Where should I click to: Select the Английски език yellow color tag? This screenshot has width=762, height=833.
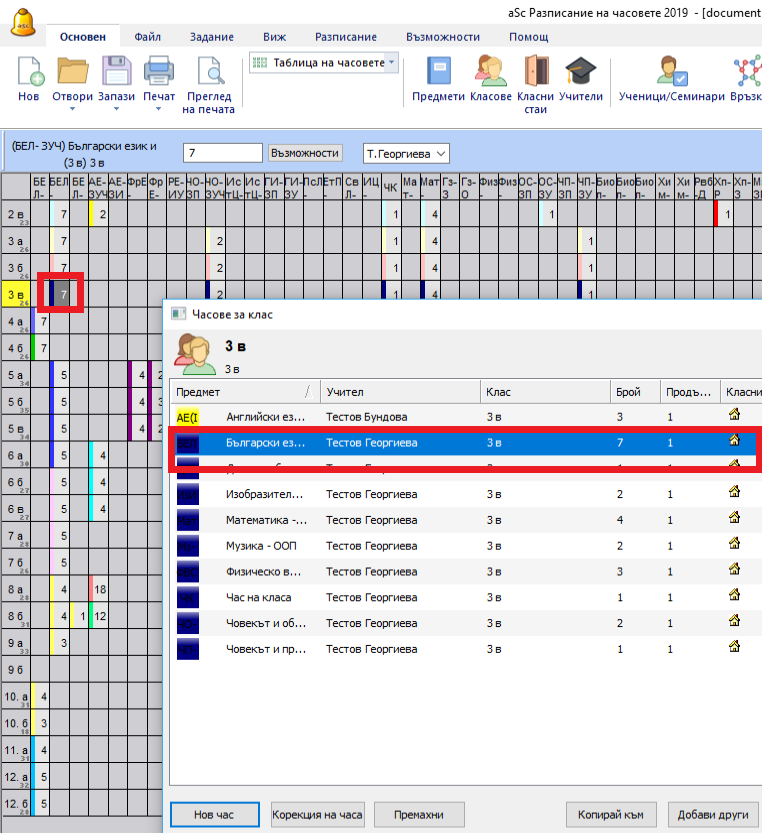coord(187,417)
